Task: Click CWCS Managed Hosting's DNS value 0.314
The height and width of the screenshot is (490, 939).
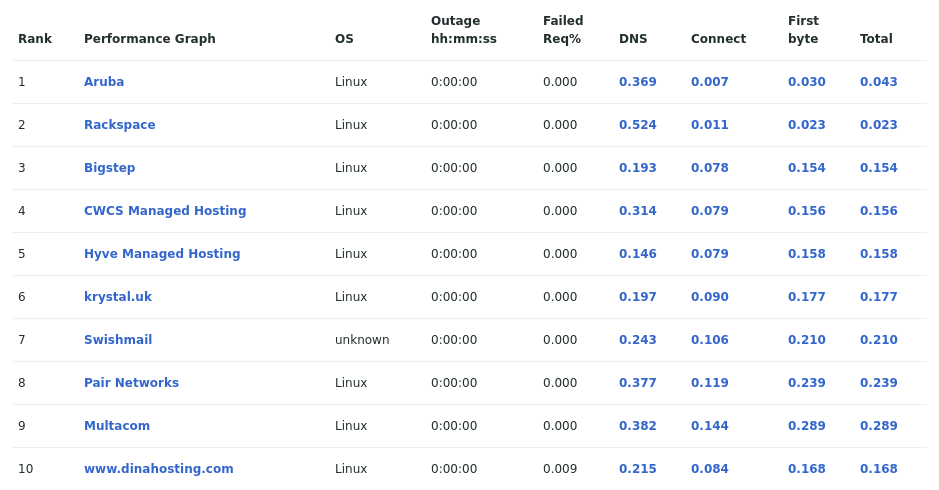Action: (x=637, y=211)
